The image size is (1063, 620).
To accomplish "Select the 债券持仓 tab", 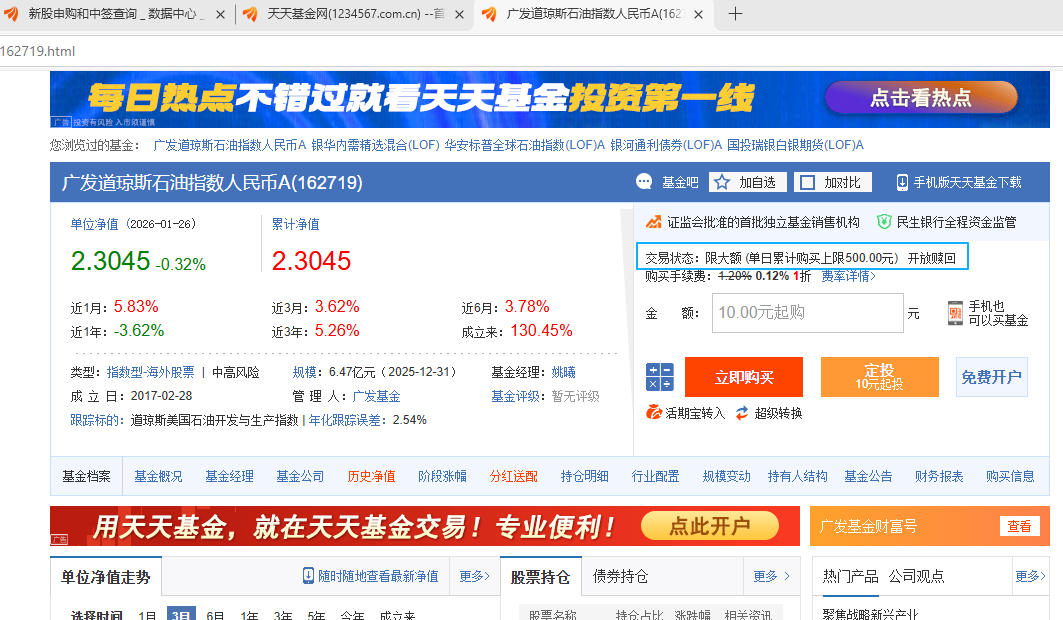I will (620, 577).
